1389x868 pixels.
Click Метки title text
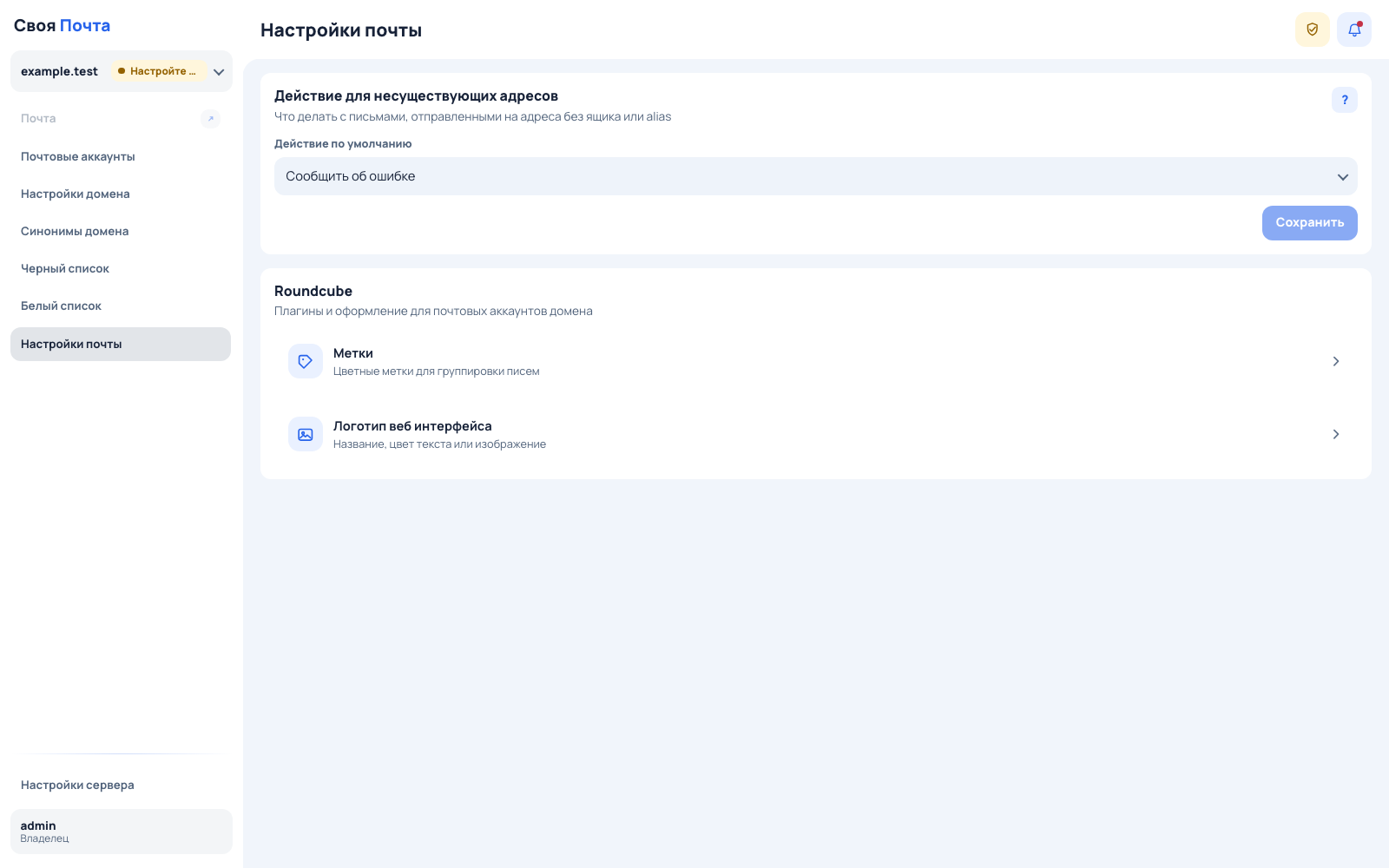click(x=353, y=353)
